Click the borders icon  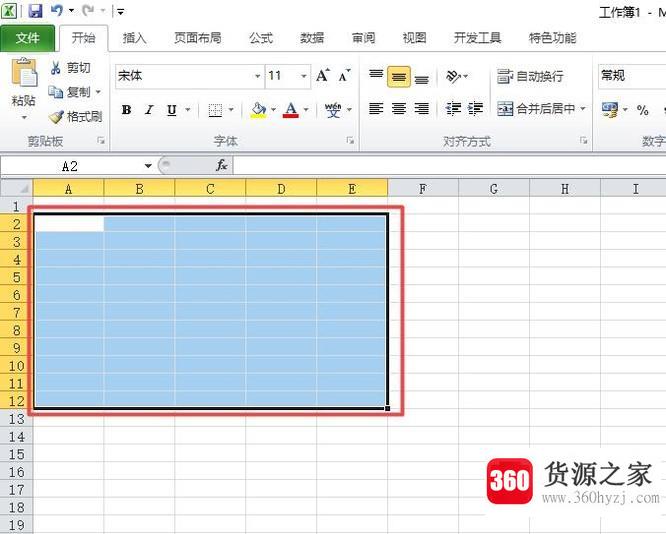[215, 110]
